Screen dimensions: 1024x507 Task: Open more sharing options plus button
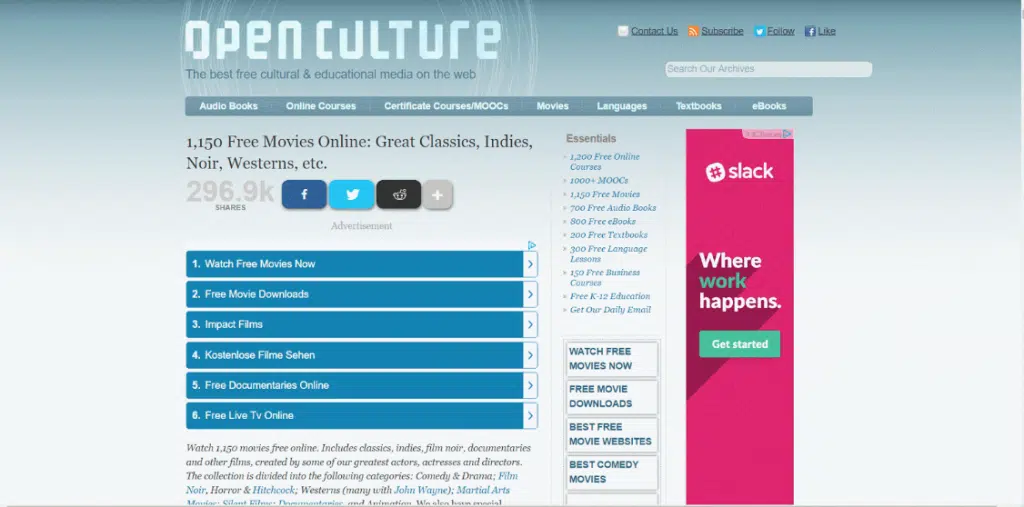438,195
